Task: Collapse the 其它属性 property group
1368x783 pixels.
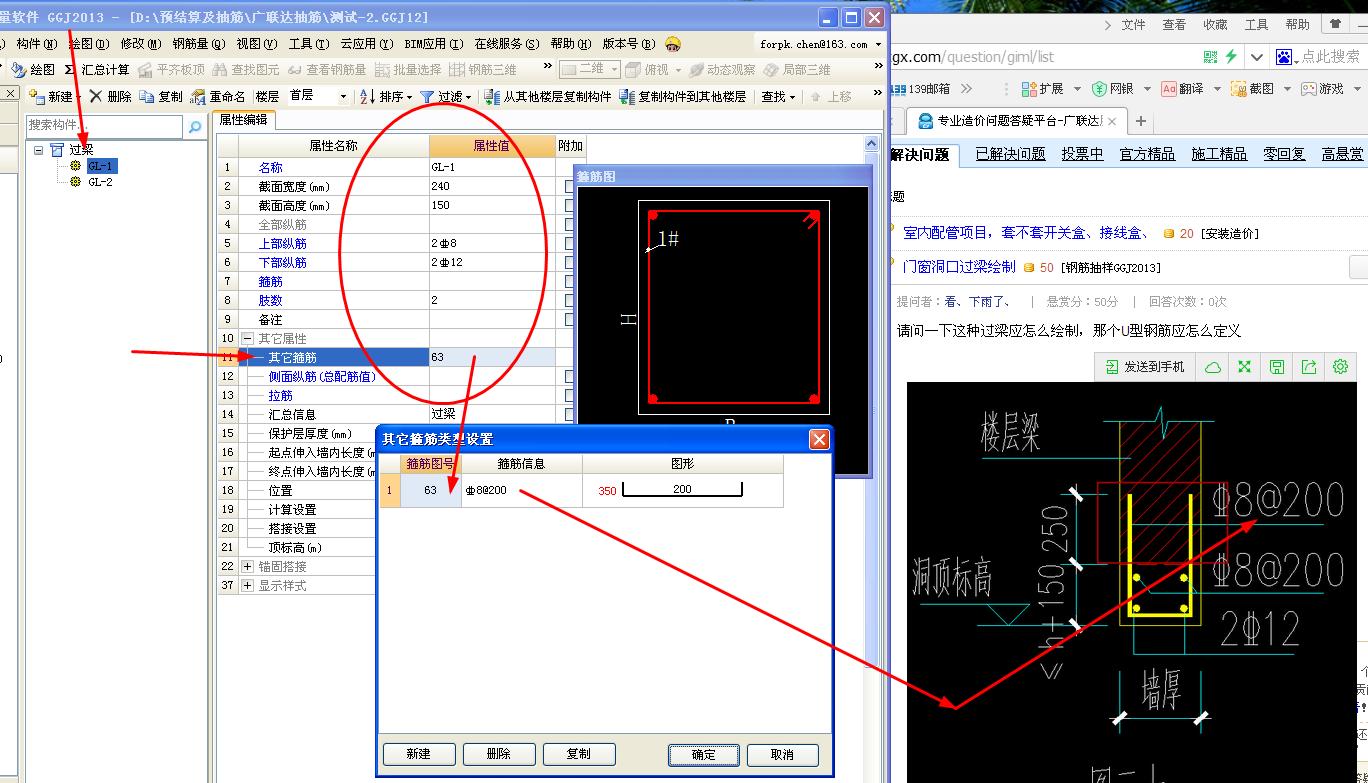Action: click(248, 338)
